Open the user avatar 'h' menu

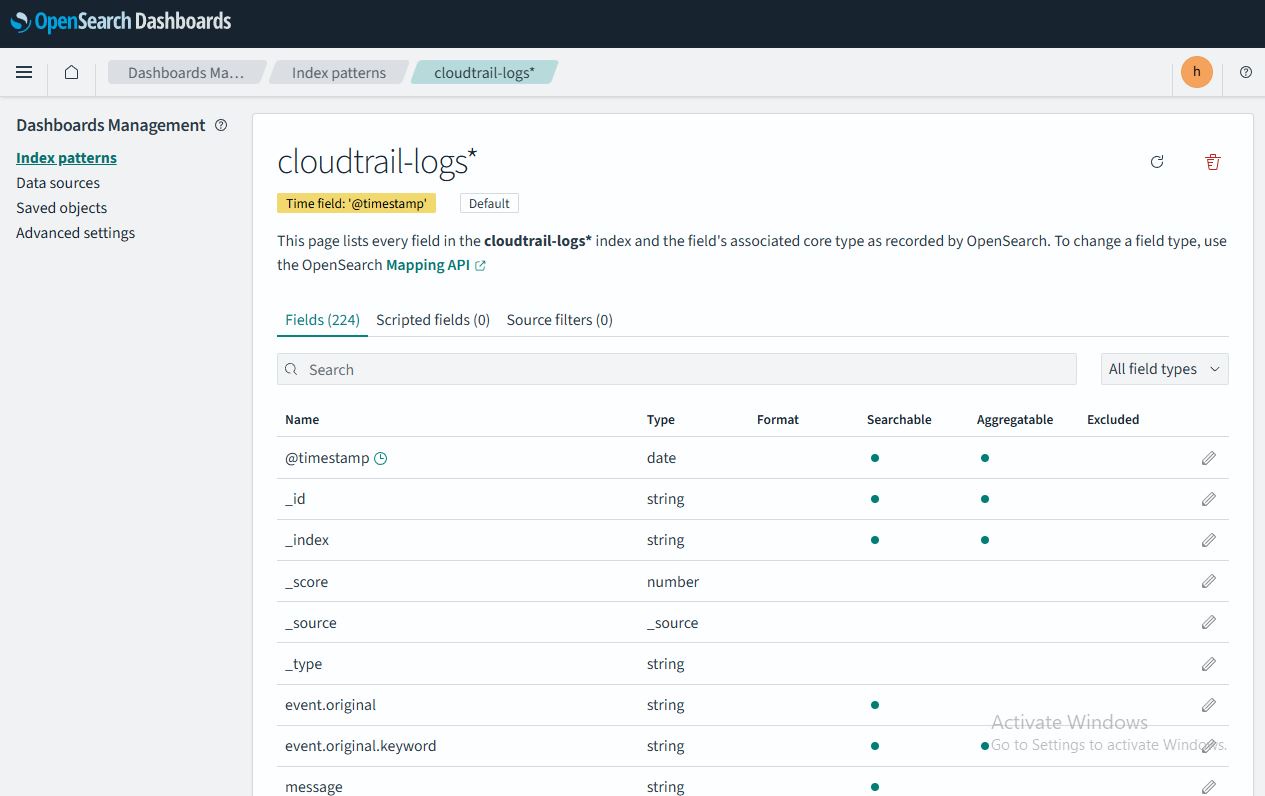point(1196,72)
